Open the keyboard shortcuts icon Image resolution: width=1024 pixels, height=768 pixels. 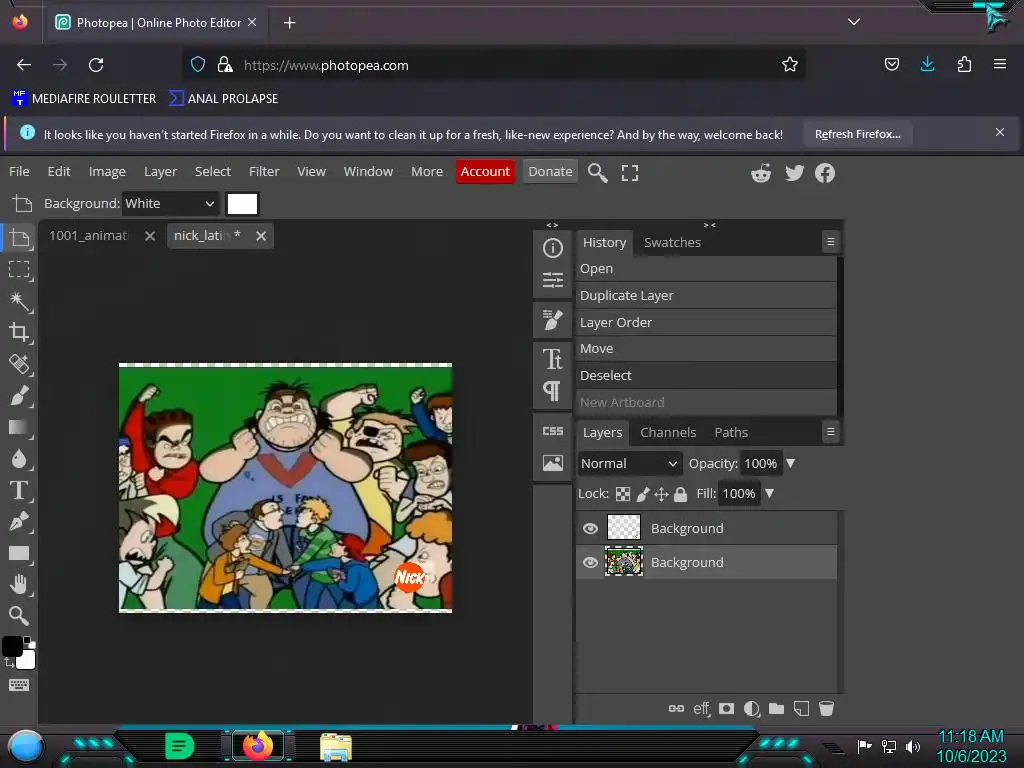[x=19, y=684]
